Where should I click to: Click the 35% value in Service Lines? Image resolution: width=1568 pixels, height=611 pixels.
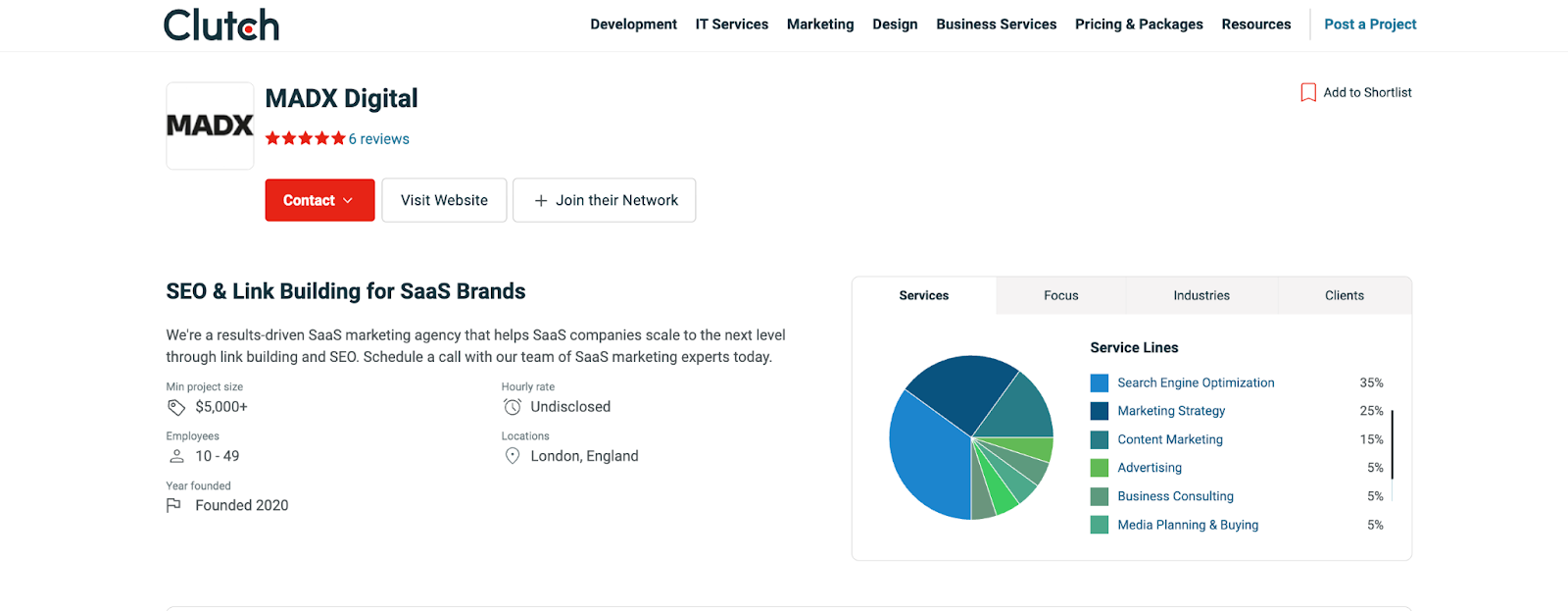[1371, 382]
